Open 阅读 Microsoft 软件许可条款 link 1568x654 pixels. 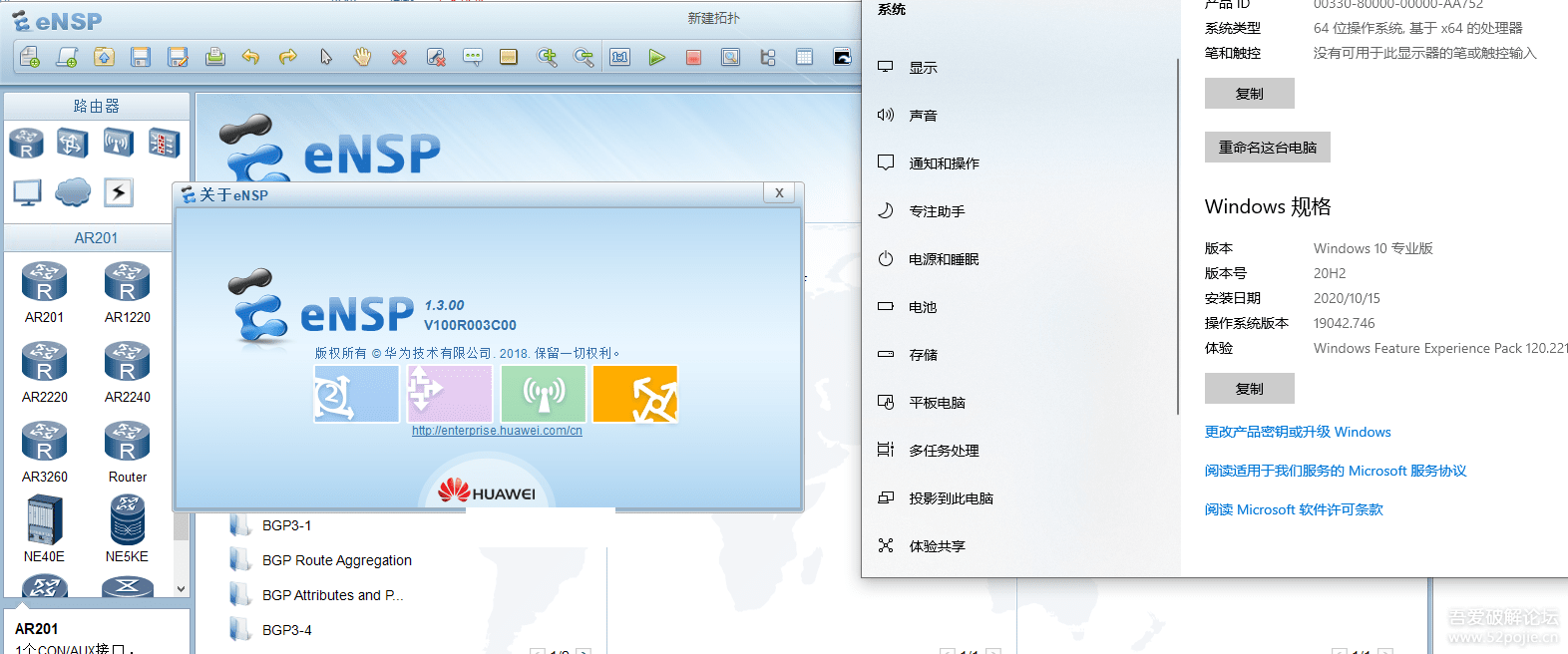pos(1294,509)
